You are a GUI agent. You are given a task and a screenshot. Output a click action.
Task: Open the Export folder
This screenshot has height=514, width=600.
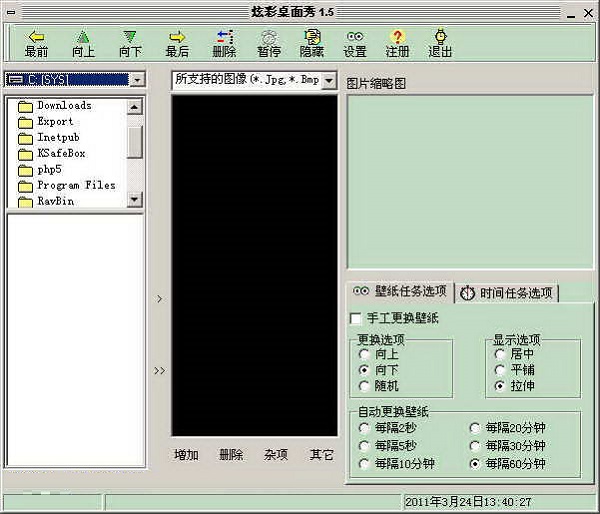point(46,122)
